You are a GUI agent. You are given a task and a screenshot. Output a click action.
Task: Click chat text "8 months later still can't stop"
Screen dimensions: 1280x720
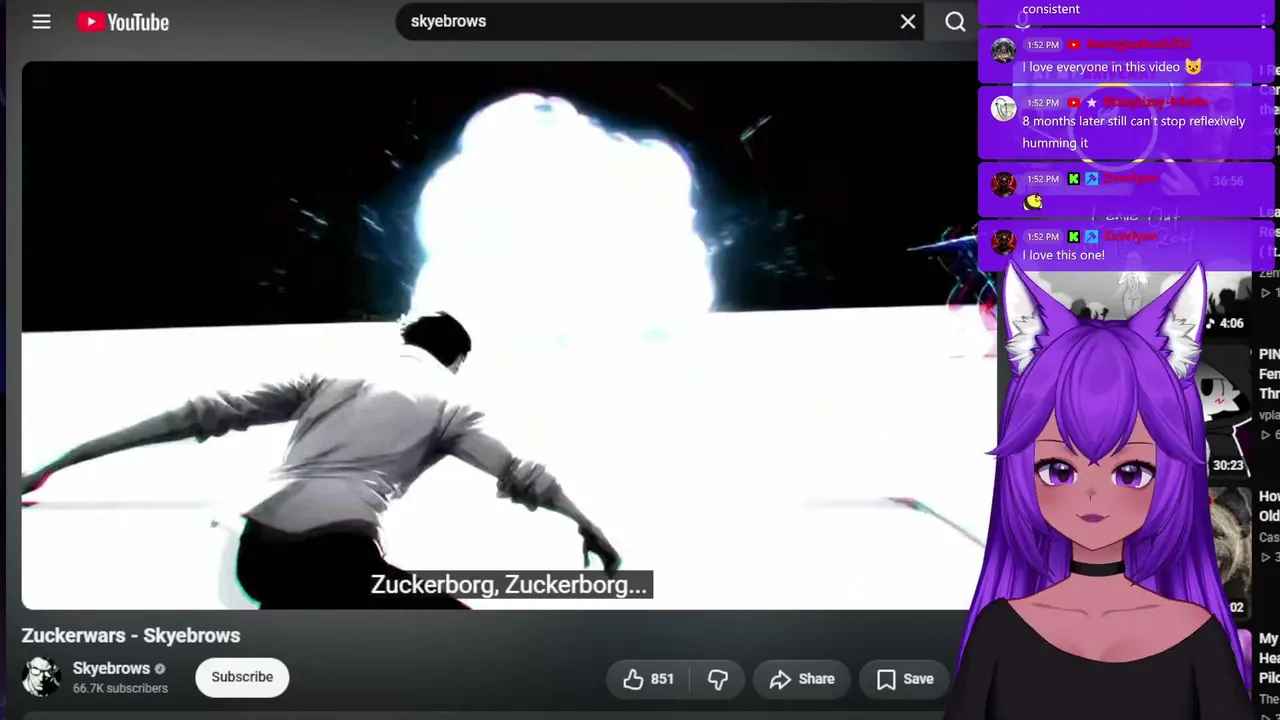[1134, 132]
